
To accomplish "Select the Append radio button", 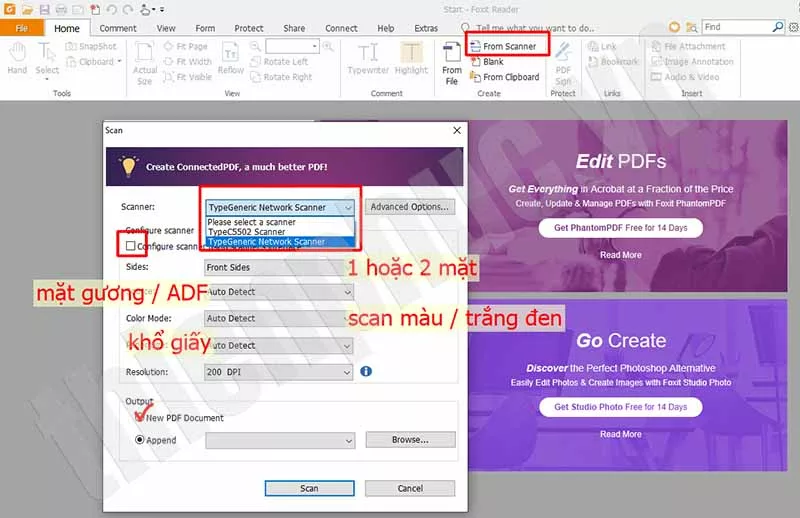I will coord(140,439).
